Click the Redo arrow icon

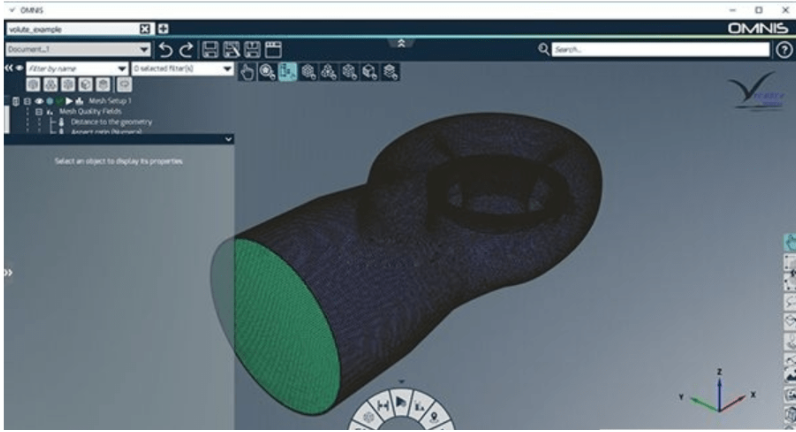click(x=187, y=48)
